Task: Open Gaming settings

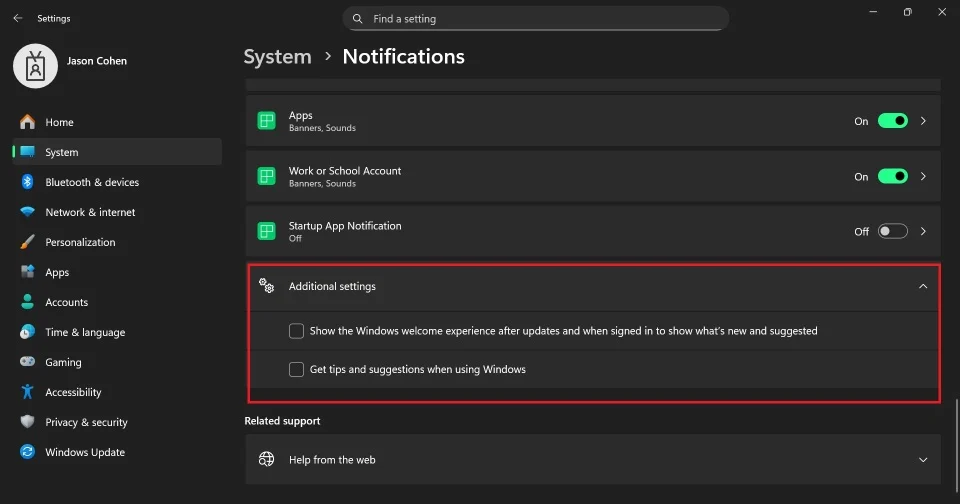Action: [x=117, y=362]
